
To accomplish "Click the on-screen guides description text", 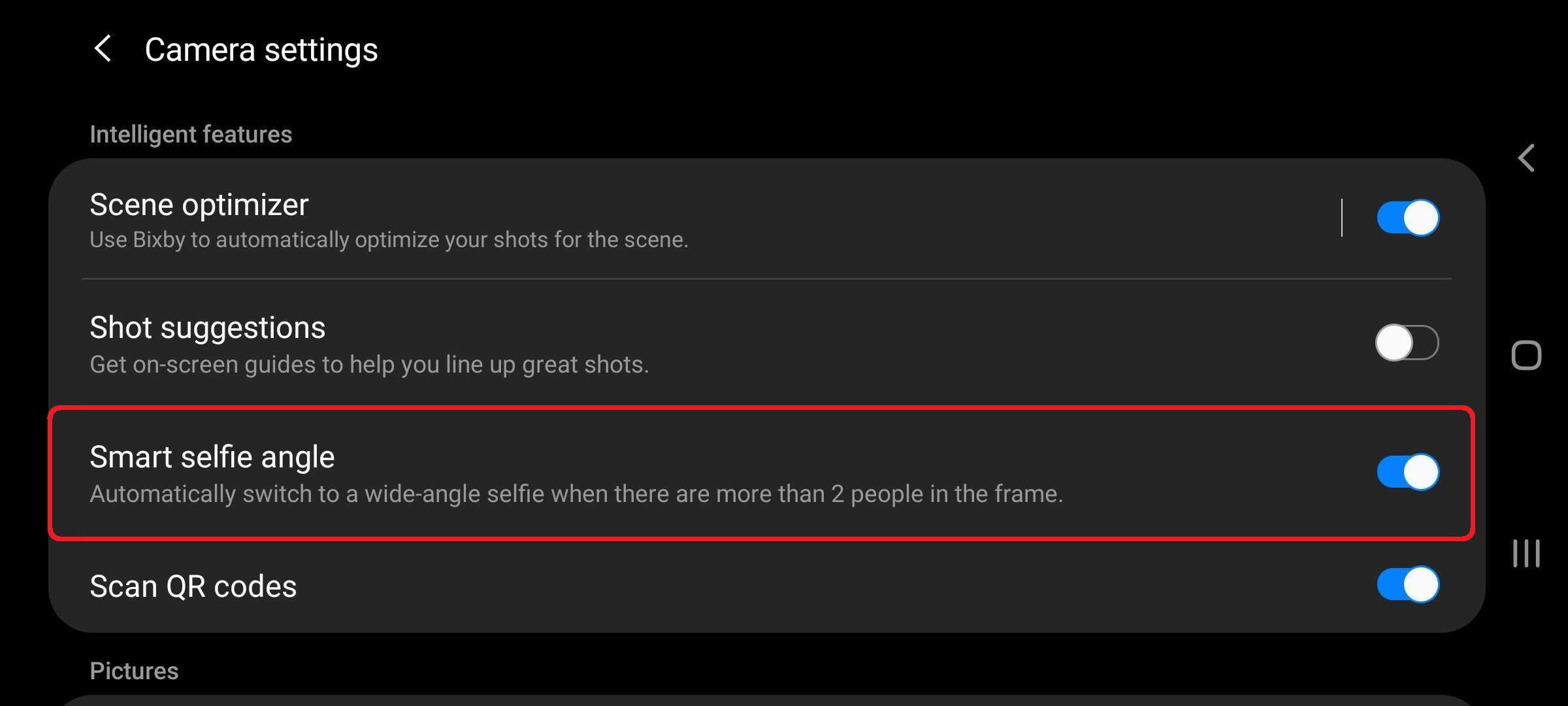I will click(369, 365).
